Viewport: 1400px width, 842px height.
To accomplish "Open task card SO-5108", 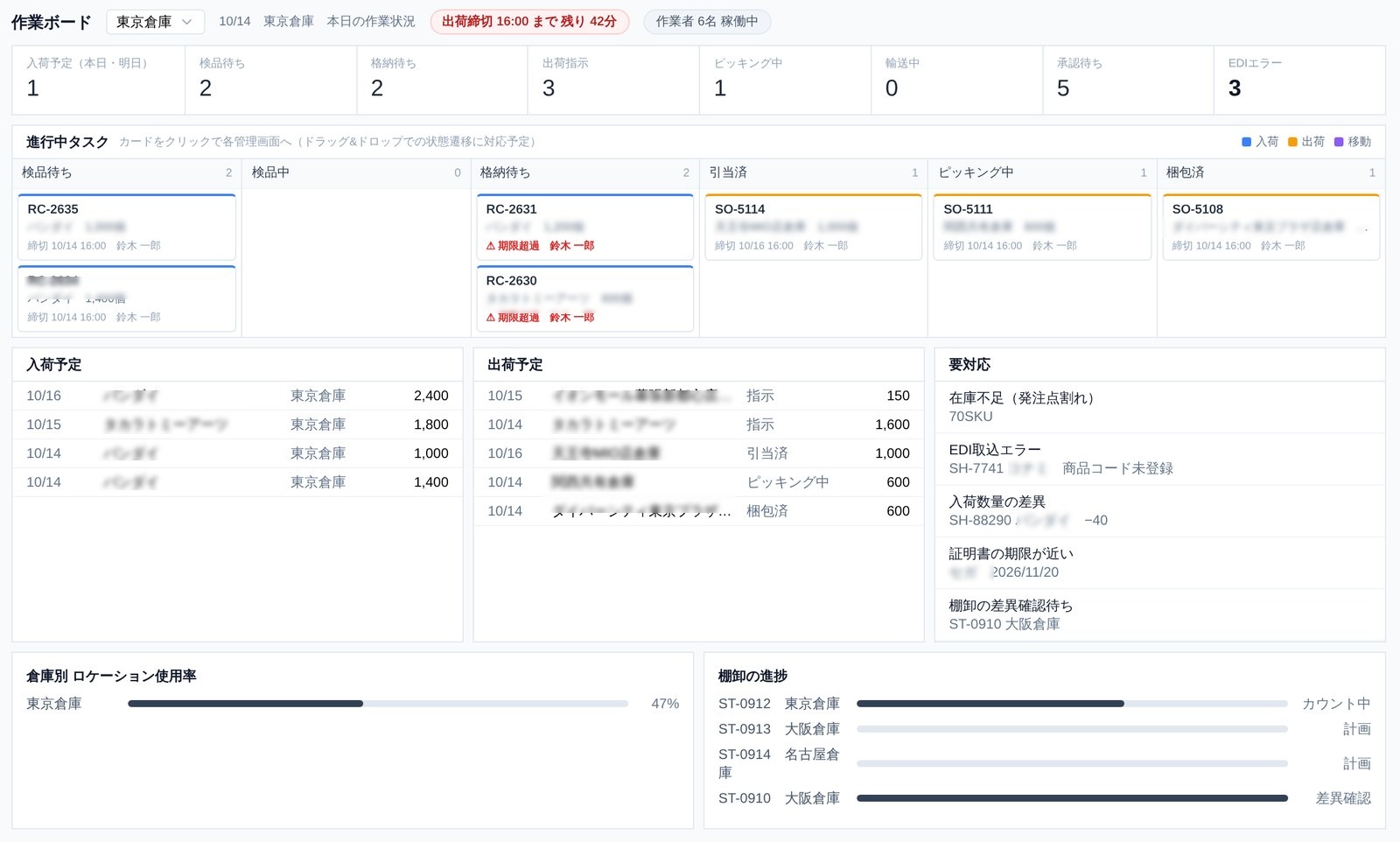I will pos(1270,227).
